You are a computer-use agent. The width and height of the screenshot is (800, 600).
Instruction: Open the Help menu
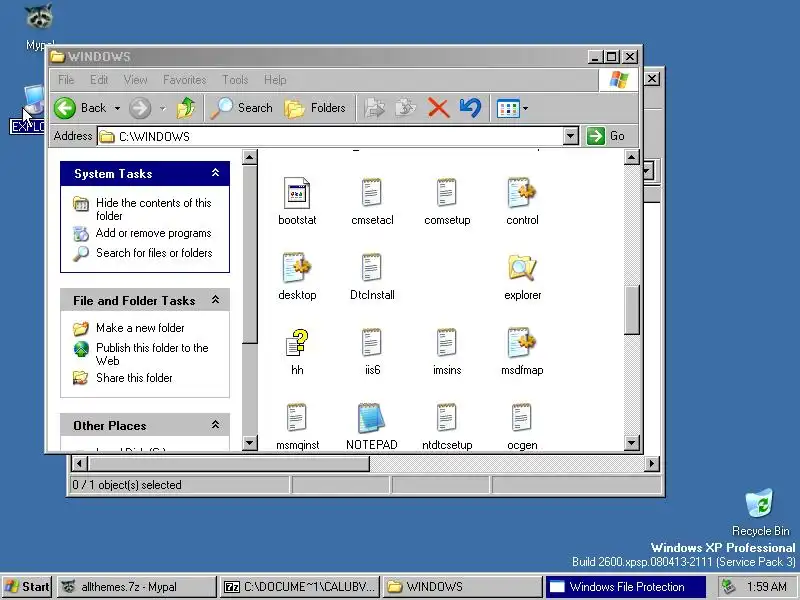tap(274, 80)
